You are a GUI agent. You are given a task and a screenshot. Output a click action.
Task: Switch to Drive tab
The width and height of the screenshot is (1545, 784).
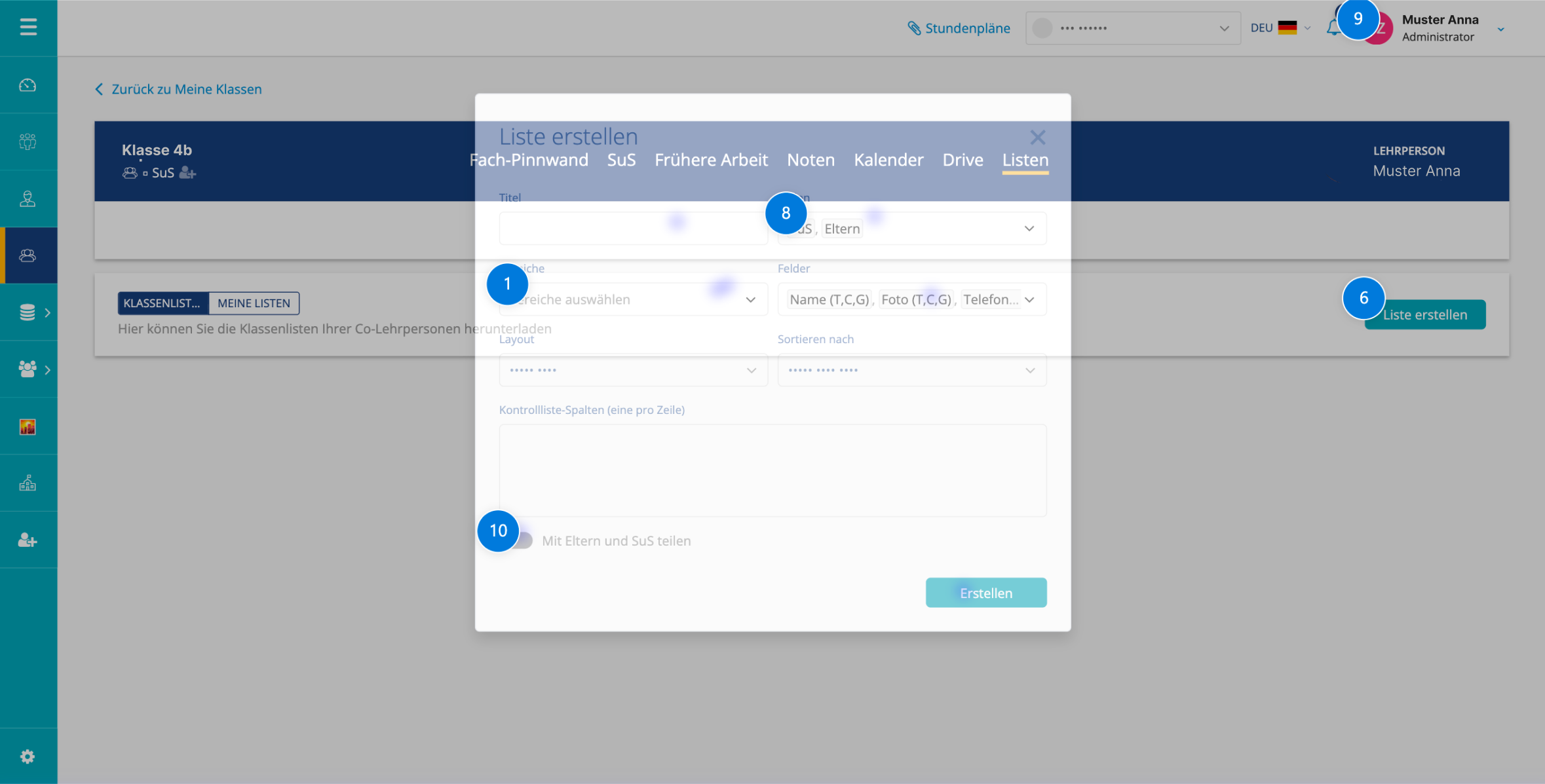(x=963, y=160)
